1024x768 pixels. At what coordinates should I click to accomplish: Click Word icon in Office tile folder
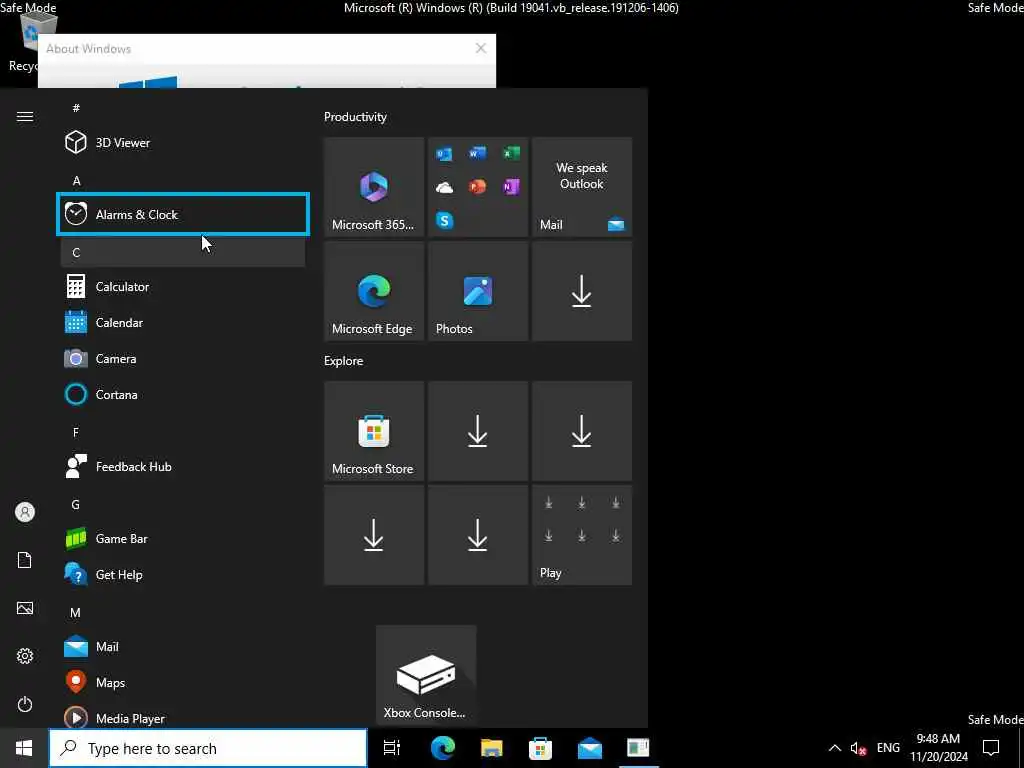pos(477,153)
